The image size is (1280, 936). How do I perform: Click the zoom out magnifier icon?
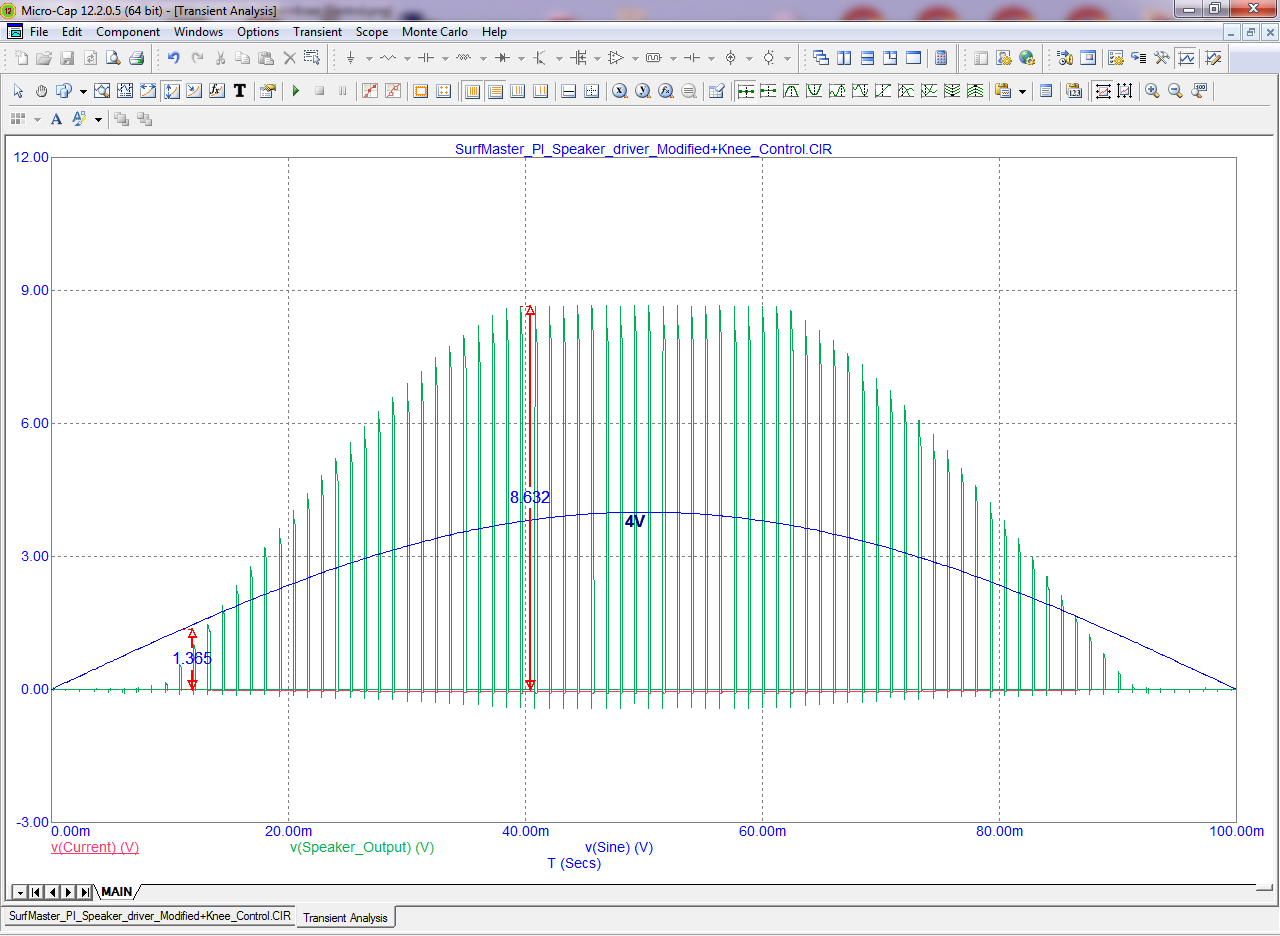[x=1175, y=91]
